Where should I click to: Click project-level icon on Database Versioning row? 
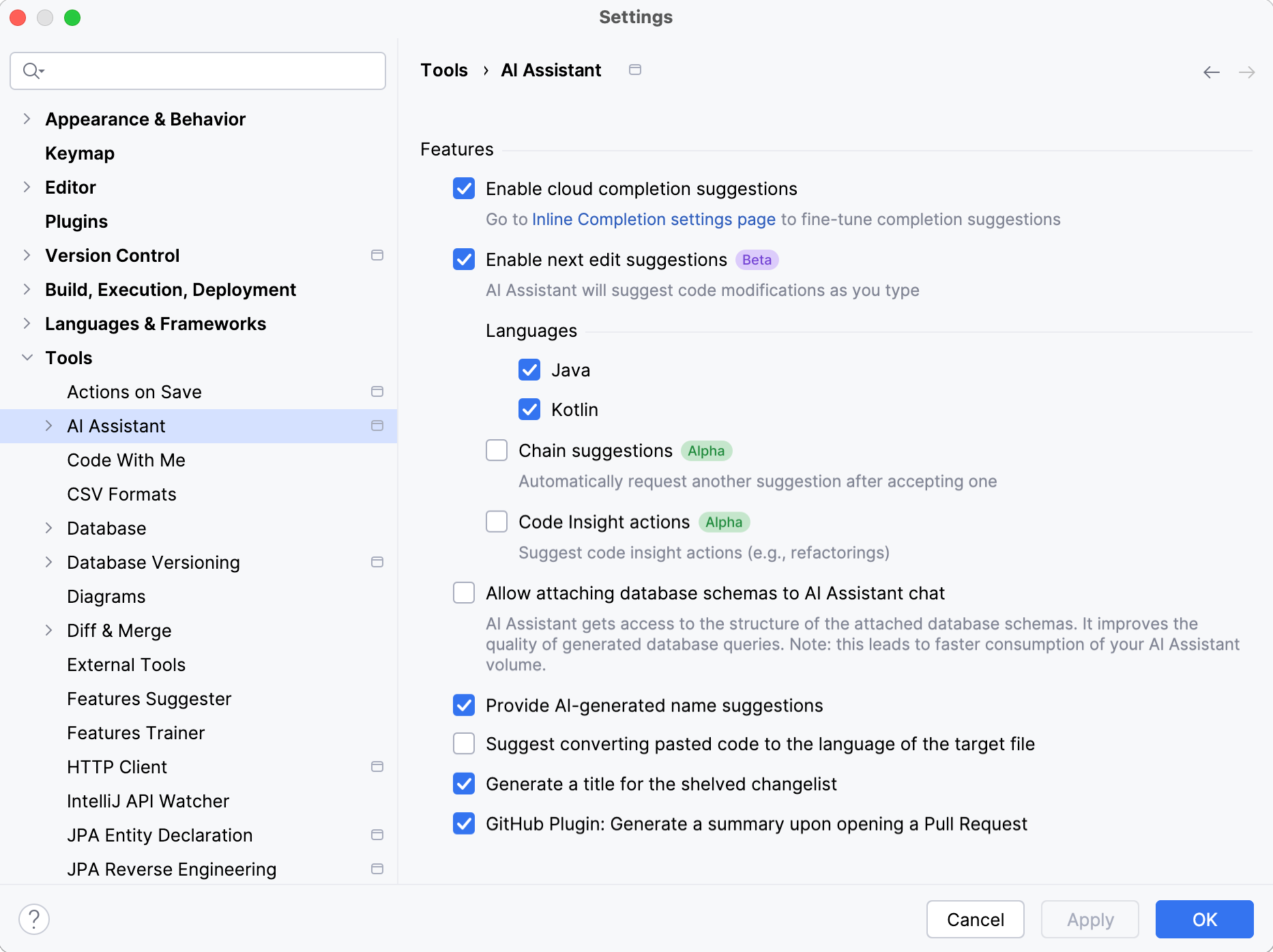point(377,562)
